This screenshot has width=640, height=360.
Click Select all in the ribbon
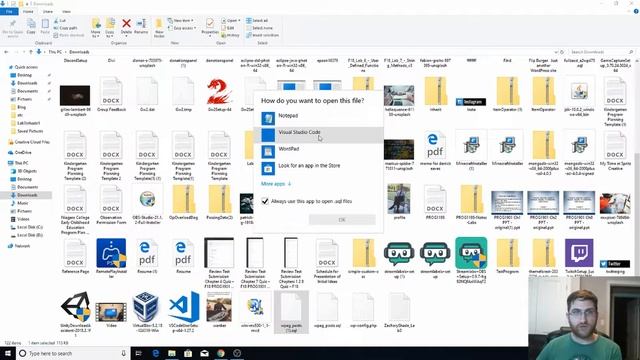[x=257, y=20]
